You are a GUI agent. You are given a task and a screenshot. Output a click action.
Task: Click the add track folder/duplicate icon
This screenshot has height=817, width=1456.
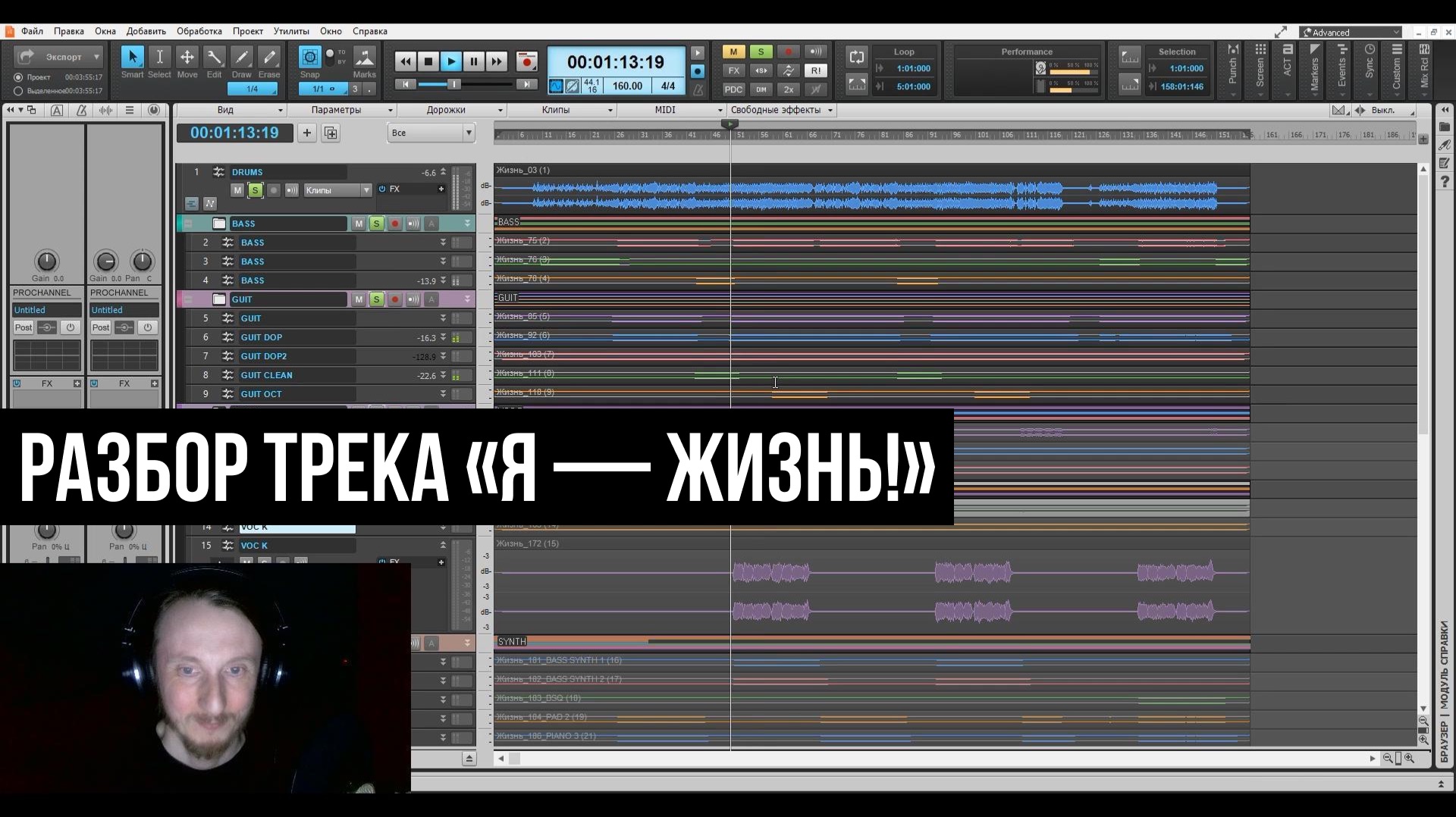click(x=331, y=133)
